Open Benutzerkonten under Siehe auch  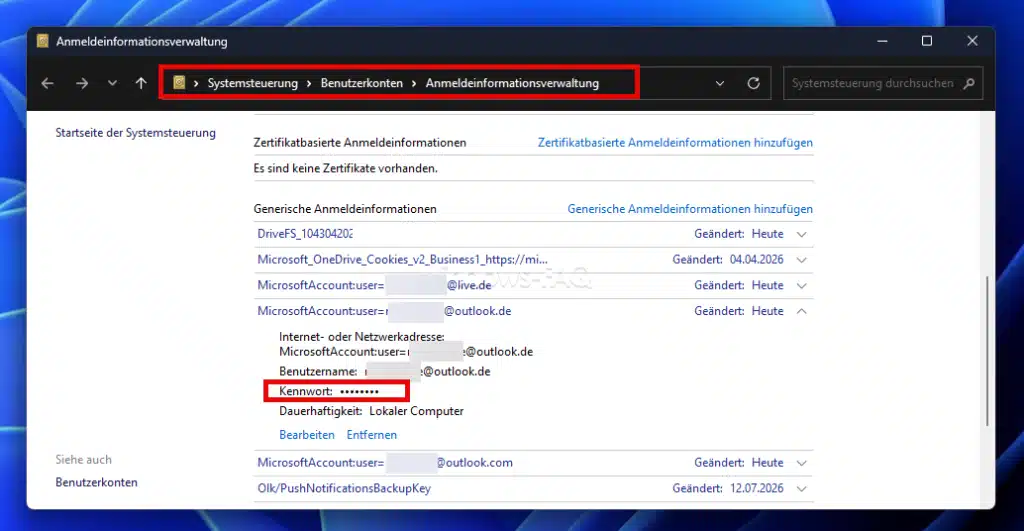pos(96,483)
